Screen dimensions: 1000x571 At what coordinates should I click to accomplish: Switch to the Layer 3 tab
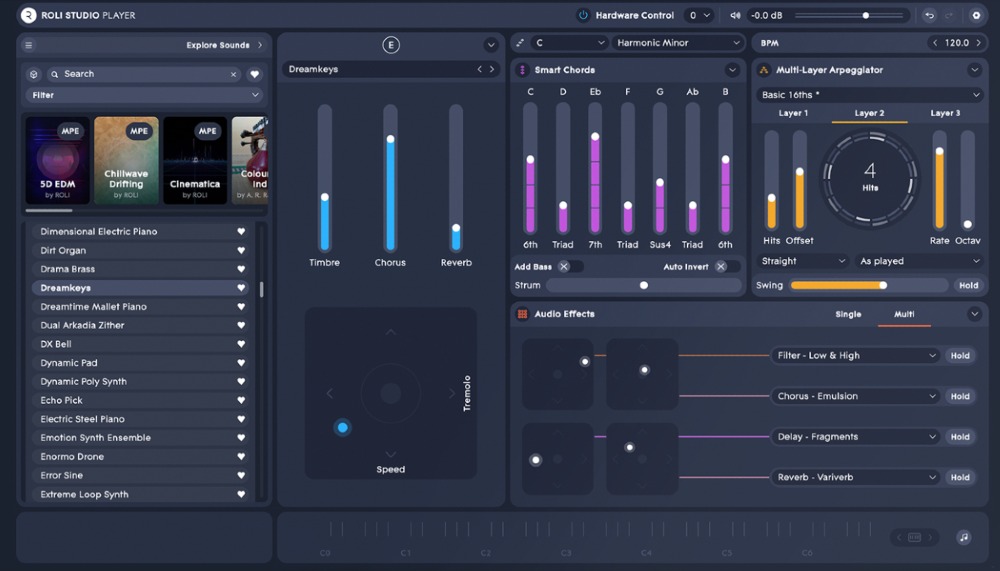(x=943, y=113)
